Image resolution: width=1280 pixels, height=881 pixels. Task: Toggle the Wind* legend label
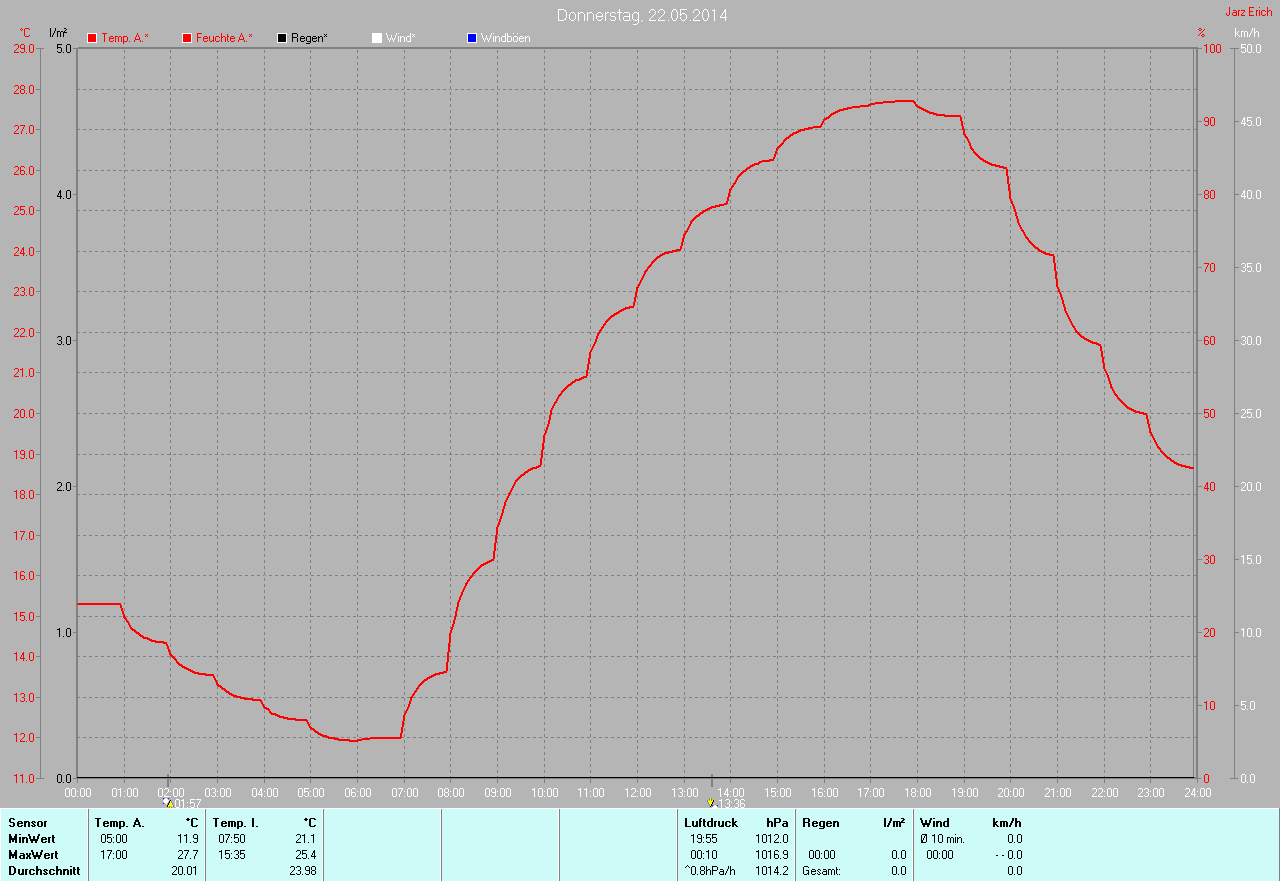[401, 38]
